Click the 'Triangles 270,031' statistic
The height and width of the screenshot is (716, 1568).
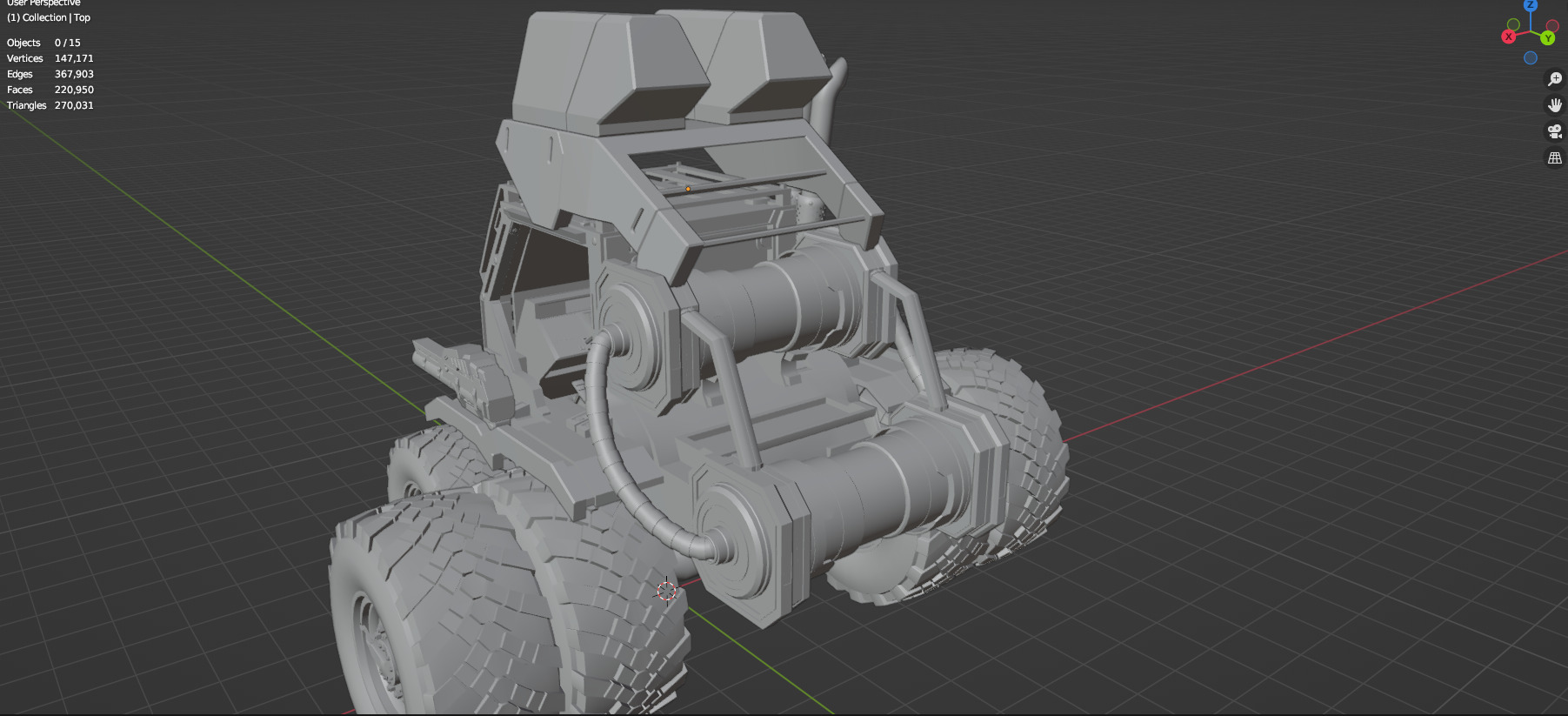click(x=50, y=105)
